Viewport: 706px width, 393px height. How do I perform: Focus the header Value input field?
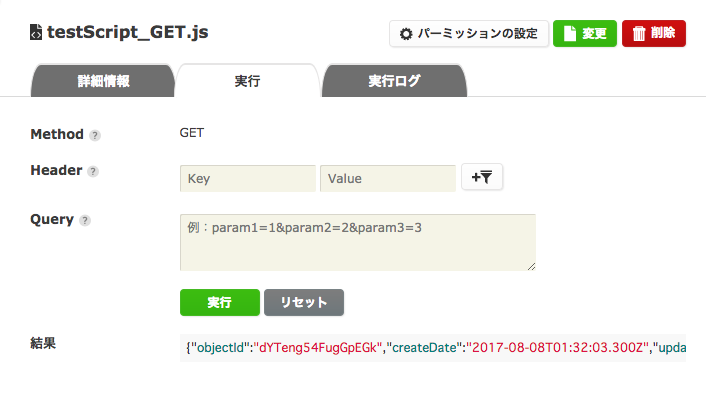(388, 178)
